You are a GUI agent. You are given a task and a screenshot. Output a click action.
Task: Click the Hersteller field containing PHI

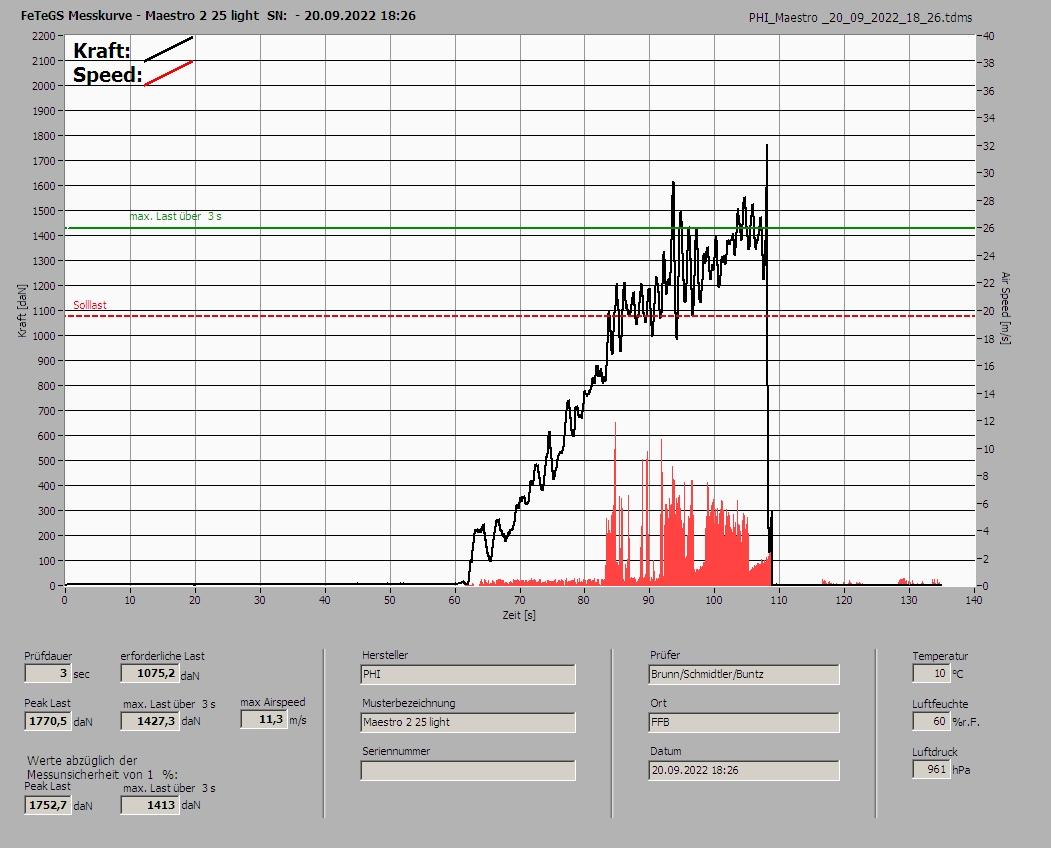tap(468, 674)
